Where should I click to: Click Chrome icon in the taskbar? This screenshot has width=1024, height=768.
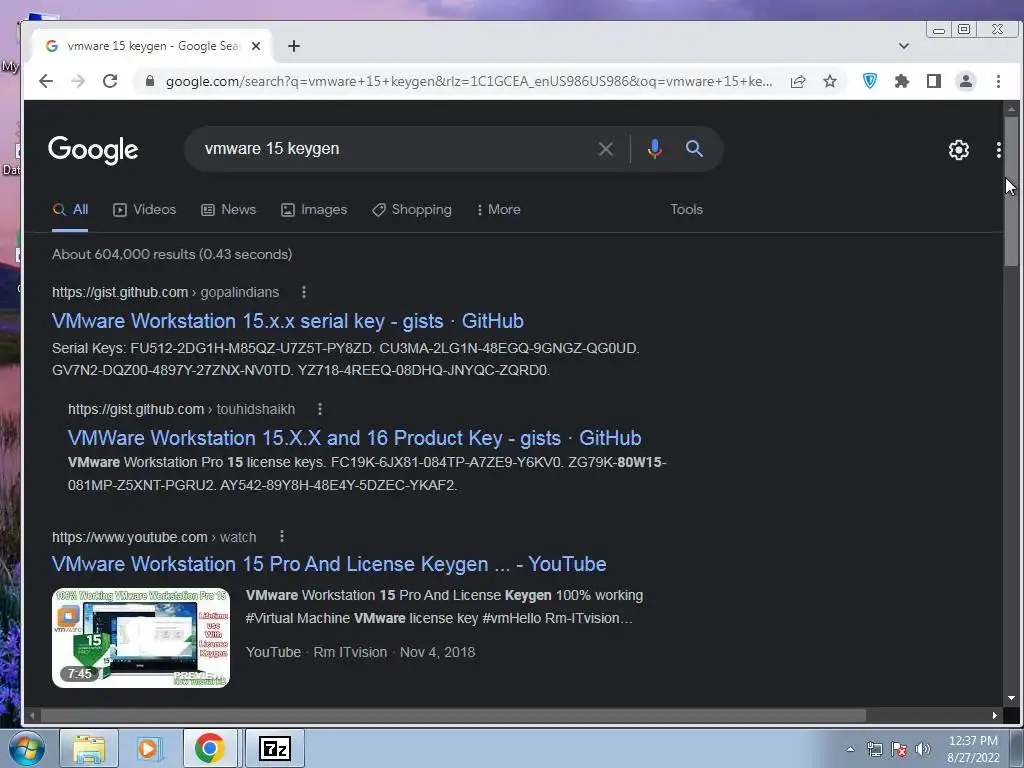click(x=210, y=748)
